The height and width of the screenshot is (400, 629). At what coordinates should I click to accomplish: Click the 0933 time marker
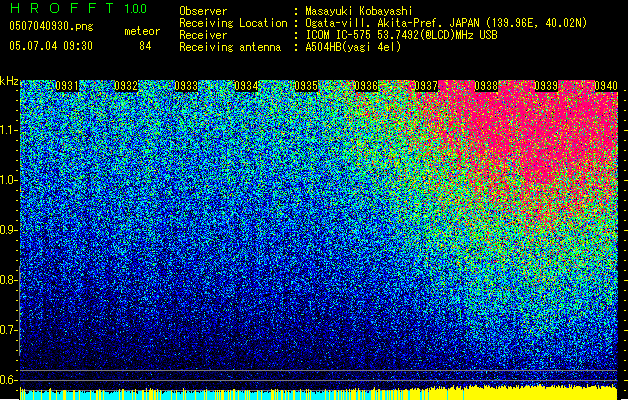point(186,86)
